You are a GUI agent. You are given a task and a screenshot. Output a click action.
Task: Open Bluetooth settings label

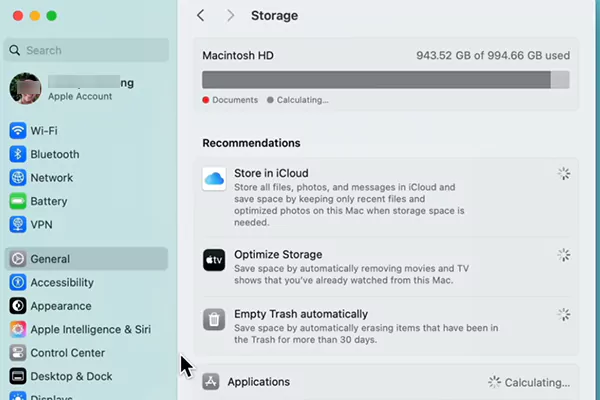(55, 154)
